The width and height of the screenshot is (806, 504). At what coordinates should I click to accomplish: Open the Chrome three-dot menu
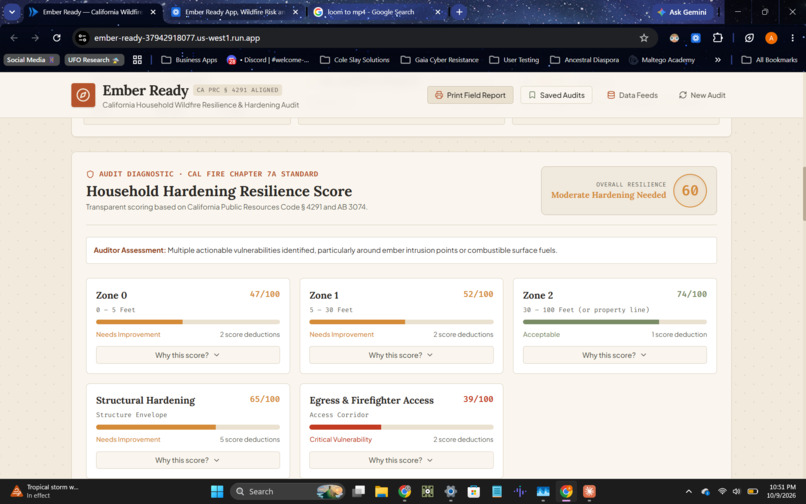tap(792, 38)
